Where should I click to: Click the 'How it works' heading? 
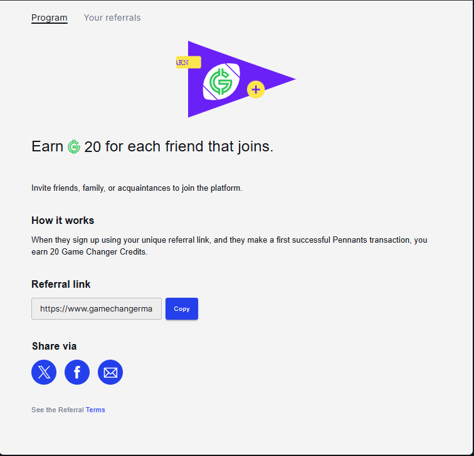[x=63, y=220]
